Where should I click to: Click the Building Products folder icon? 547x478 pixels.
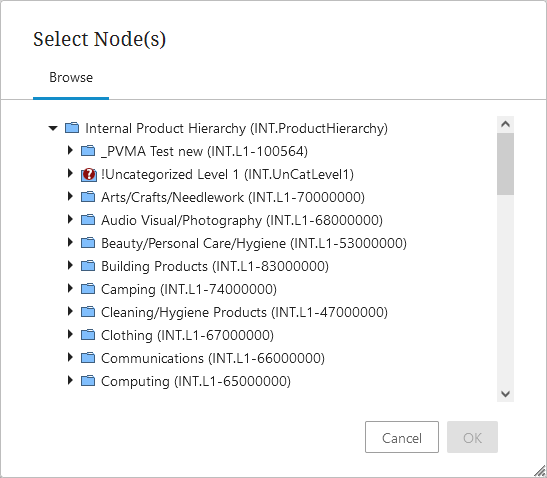click(88, 266)
